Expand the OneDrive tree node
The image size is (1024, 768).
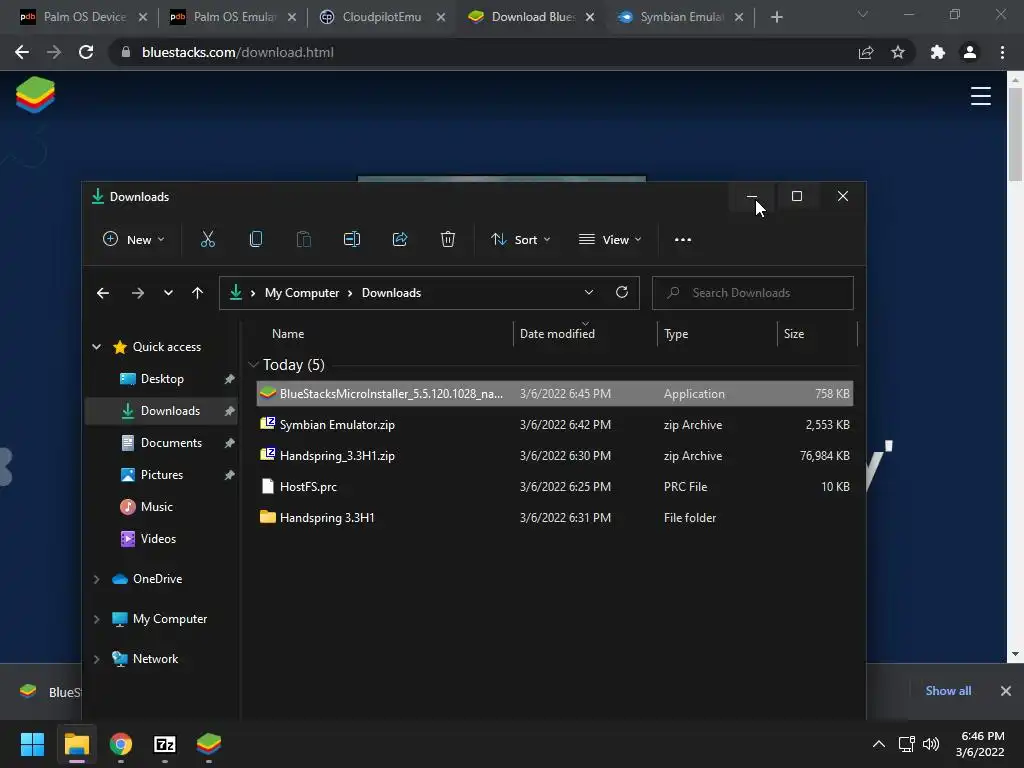click(x=97, y=579)
